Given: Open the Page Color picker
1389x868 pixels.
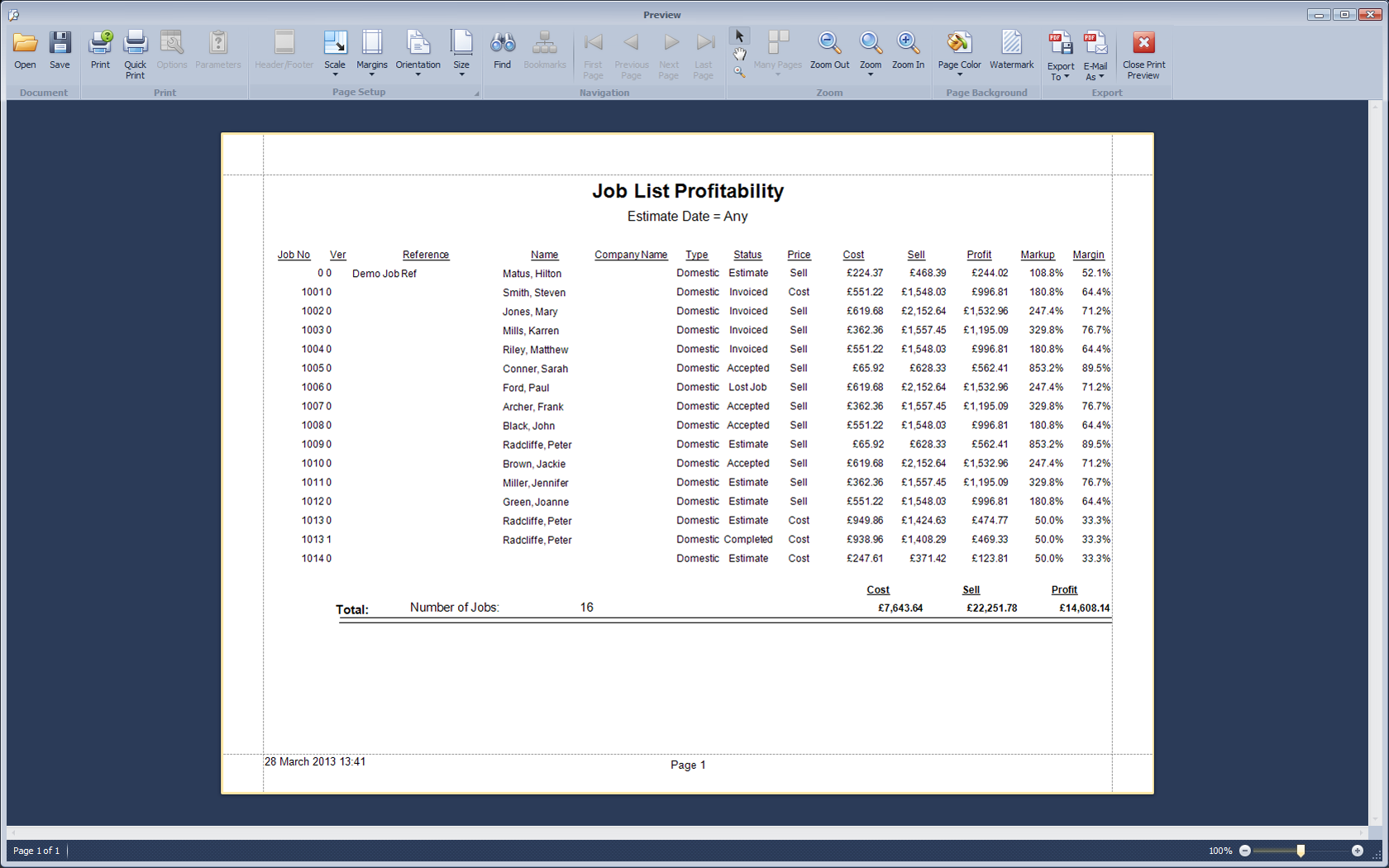Looking at the screenshot, I should (959, 54).
